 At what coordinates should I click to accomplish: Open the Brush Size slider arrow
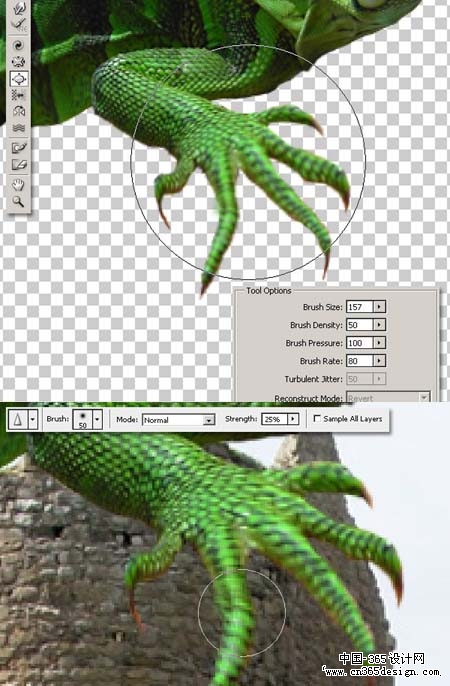click(379, 307)
